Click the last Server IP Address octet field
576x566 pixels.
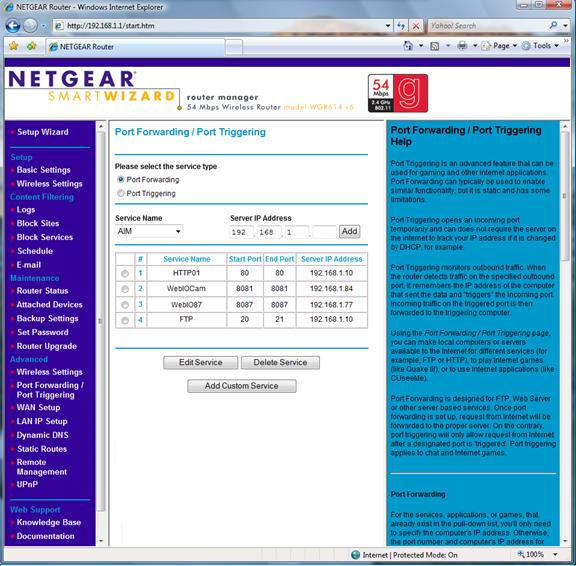(x=324, y=232)
